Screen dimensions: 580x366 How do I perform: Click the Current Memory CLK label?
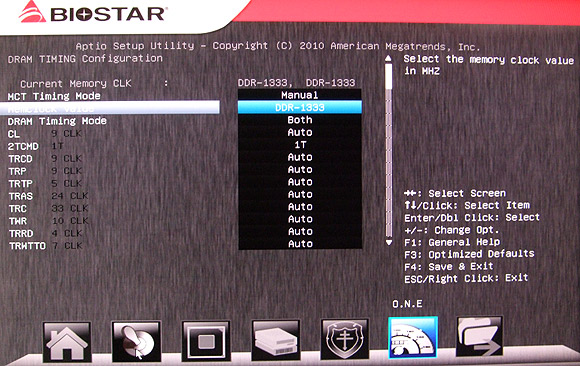pos(75,84)
